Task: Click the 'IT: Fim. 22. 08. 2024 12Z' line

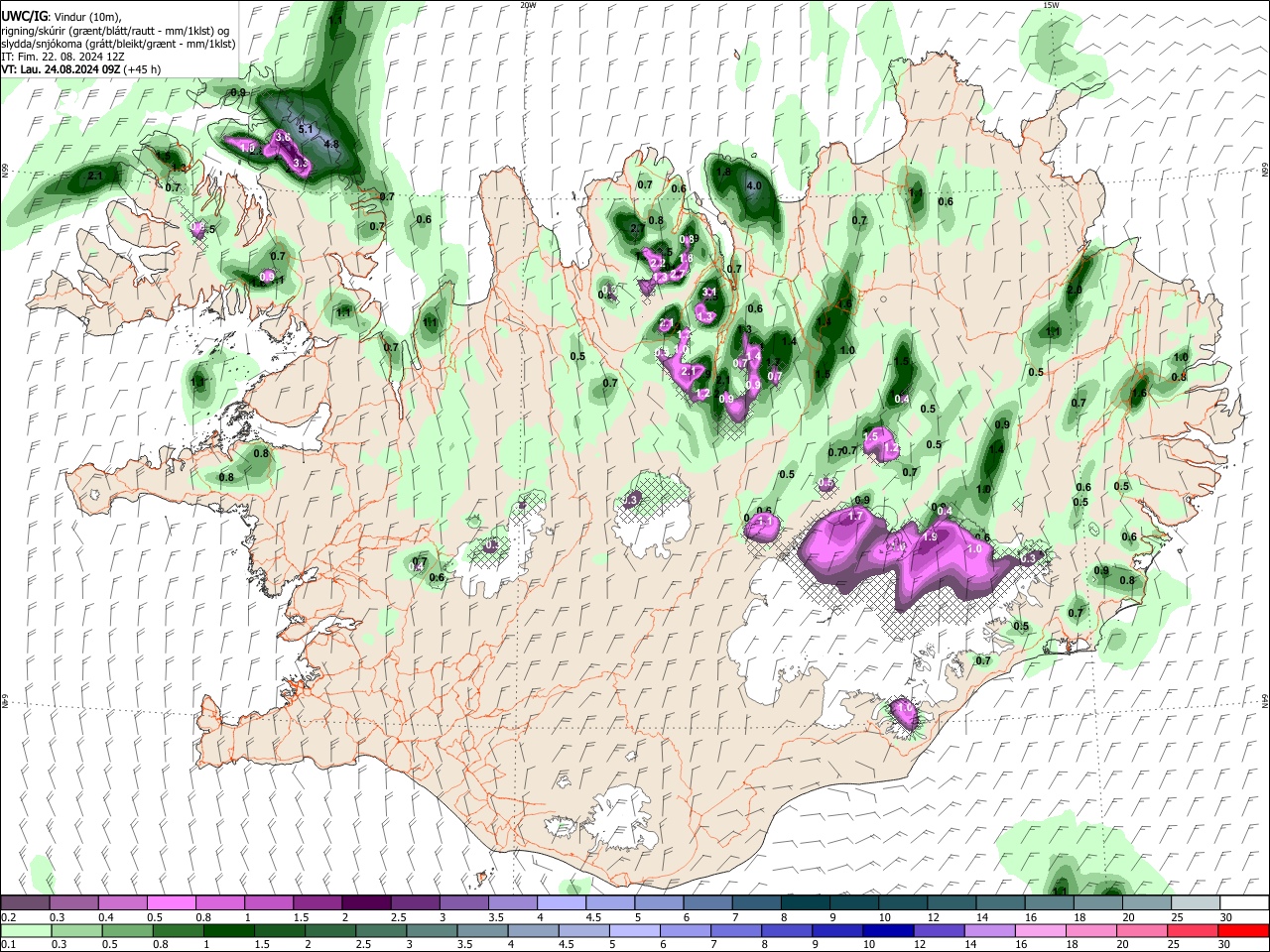Action: point(62,57)
